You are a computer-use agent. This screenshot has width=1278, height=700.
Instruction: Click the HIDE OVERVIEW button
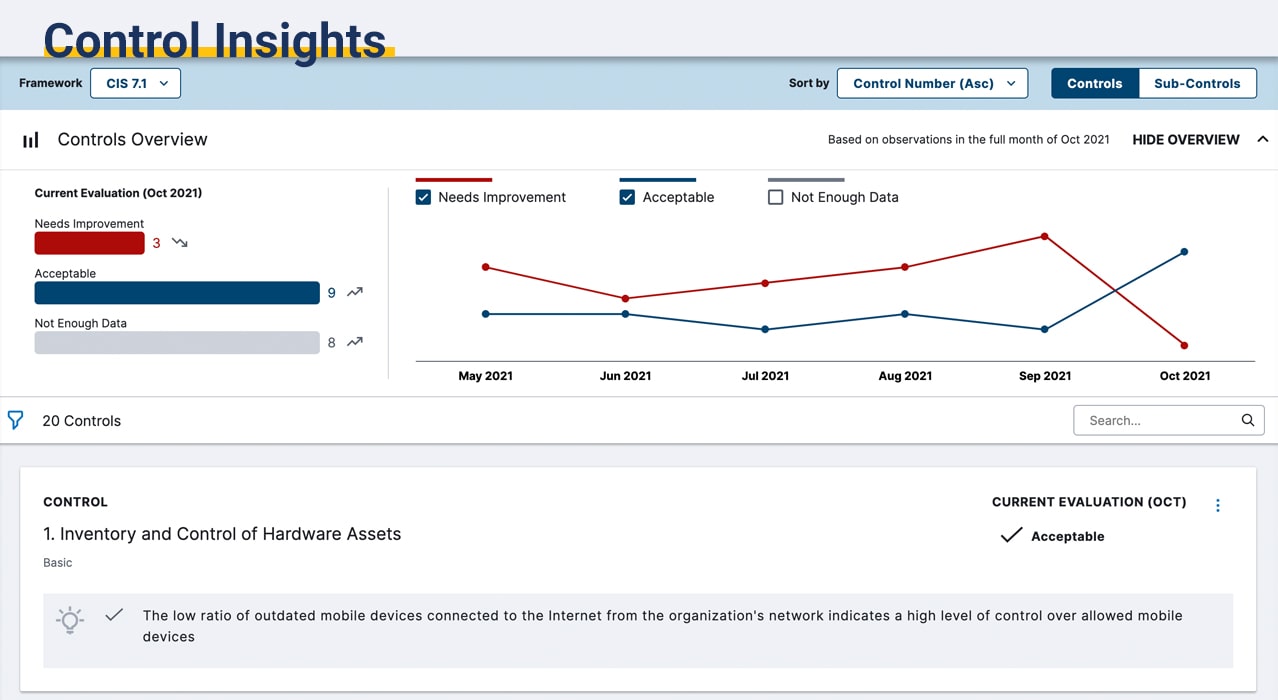1185,139
